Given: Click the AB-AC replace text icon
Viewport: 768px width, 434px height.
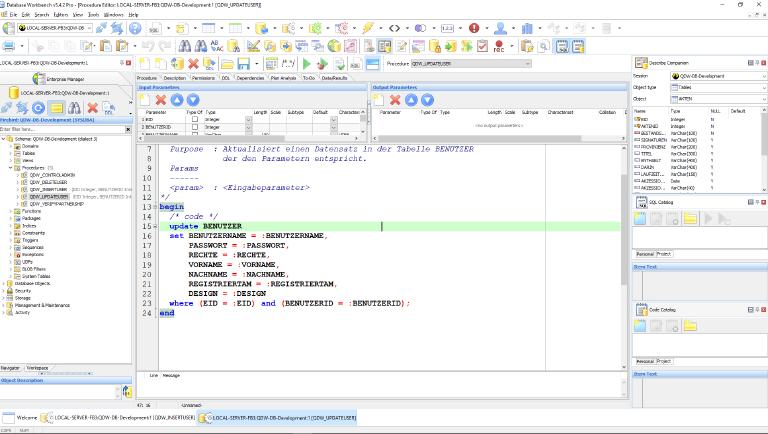Looking at the screenshot, I should click(216, 46).
